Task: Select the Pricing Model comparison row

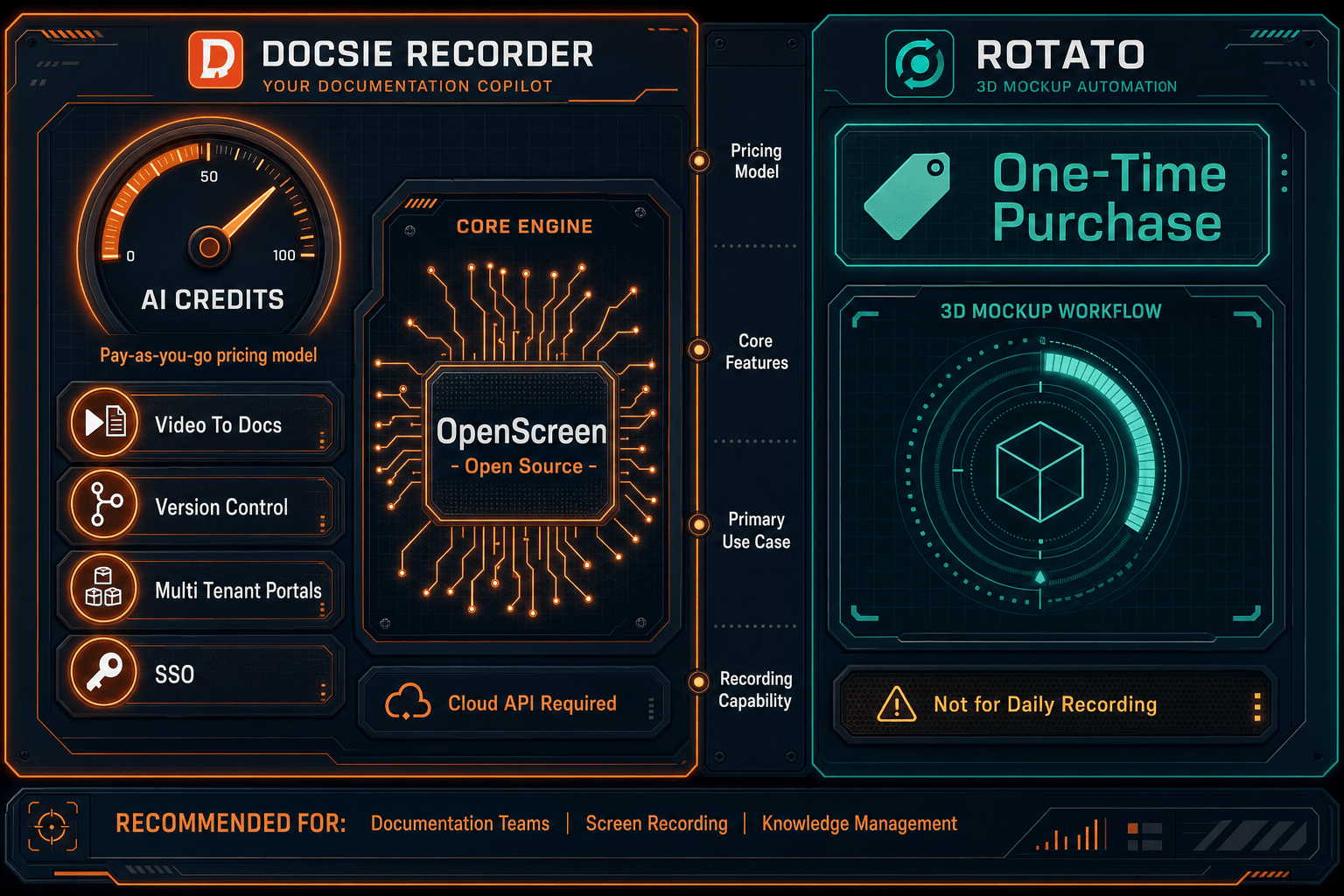Action: [x=755, y=161]
